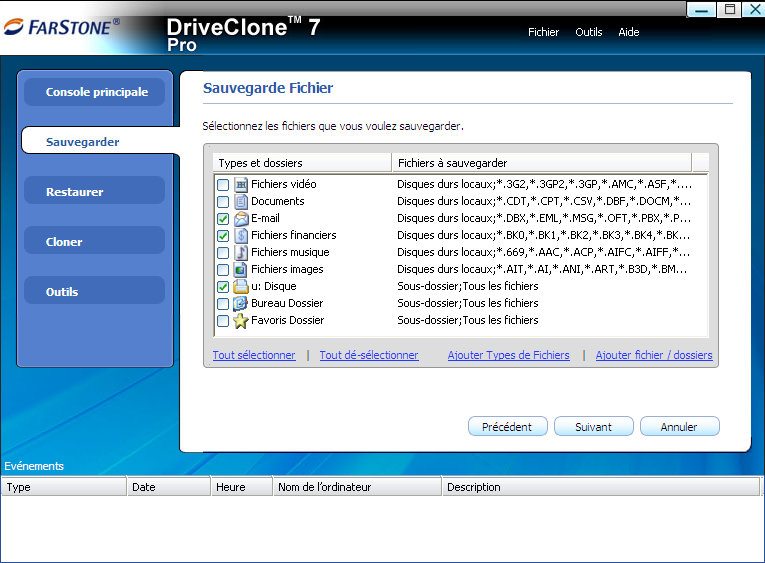Click the u: Disque folder icon

241,286
